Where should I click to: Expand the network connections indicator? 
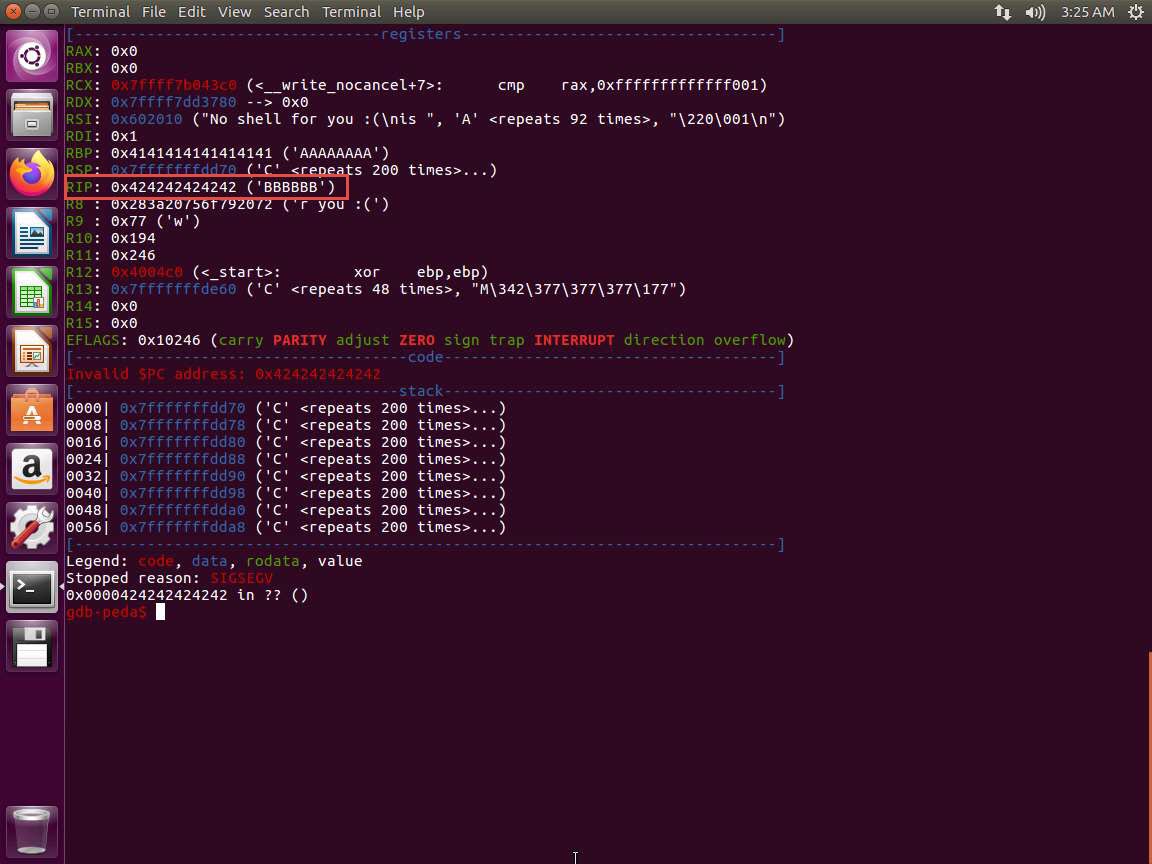pyautogui.click(x=1003, y=12)
